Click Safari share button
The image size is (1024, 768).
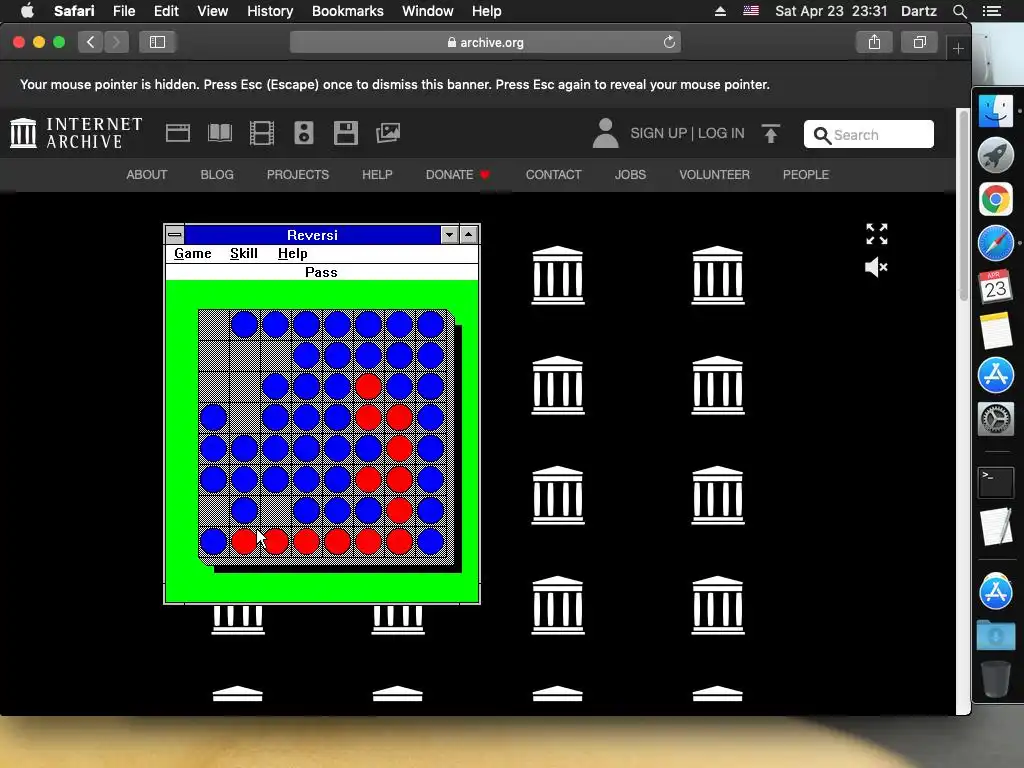coord(874,42)
